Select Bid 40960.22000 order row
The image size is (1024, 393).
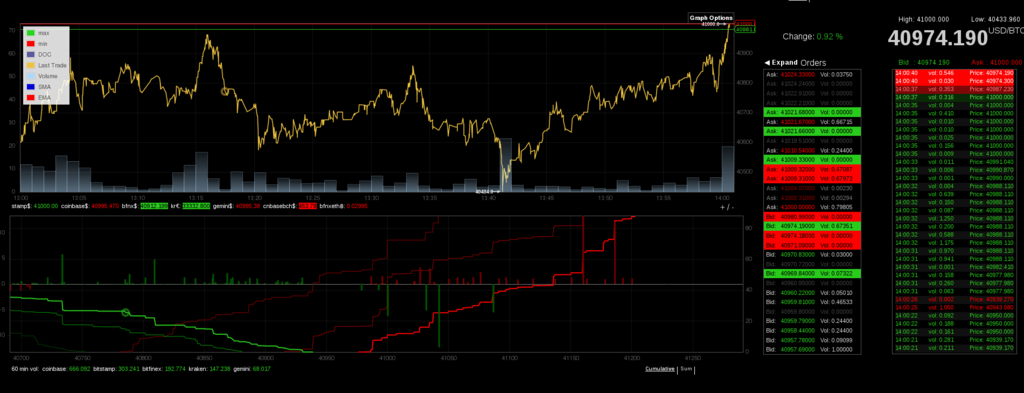click(x=812, y=293)
